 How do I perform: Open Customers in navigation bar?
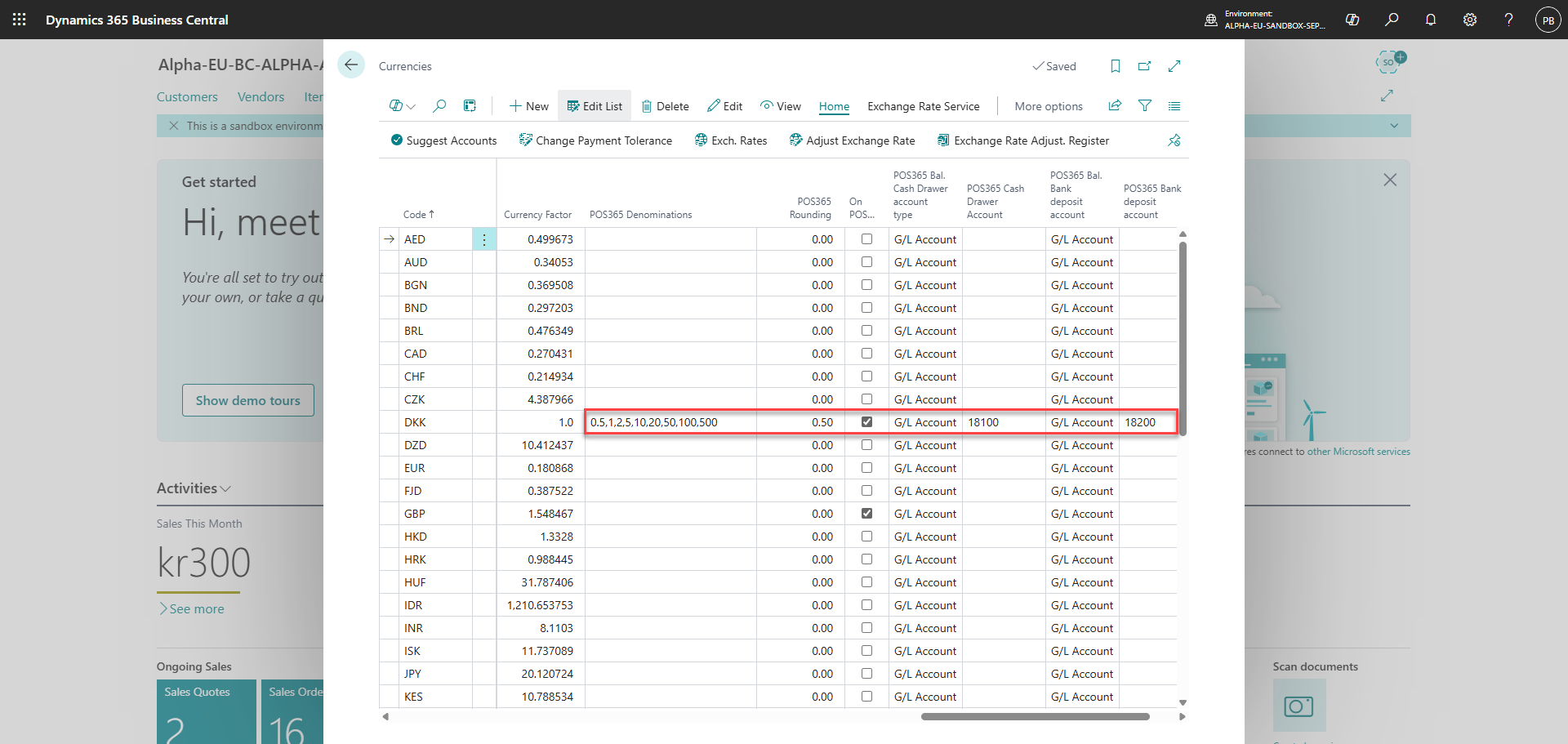click(x=187, y=96)
